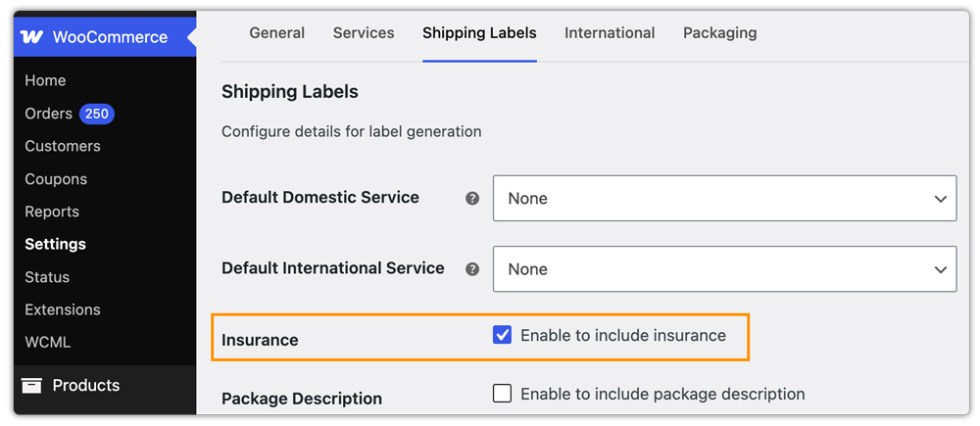Click the Domestic Service dropdown chevron arrow

pos(940,199)
